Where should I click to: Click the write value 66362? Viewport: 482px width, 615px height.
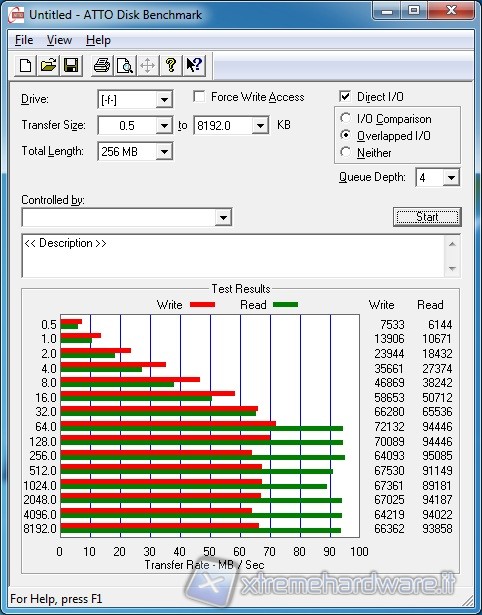(x=389, y=529)
